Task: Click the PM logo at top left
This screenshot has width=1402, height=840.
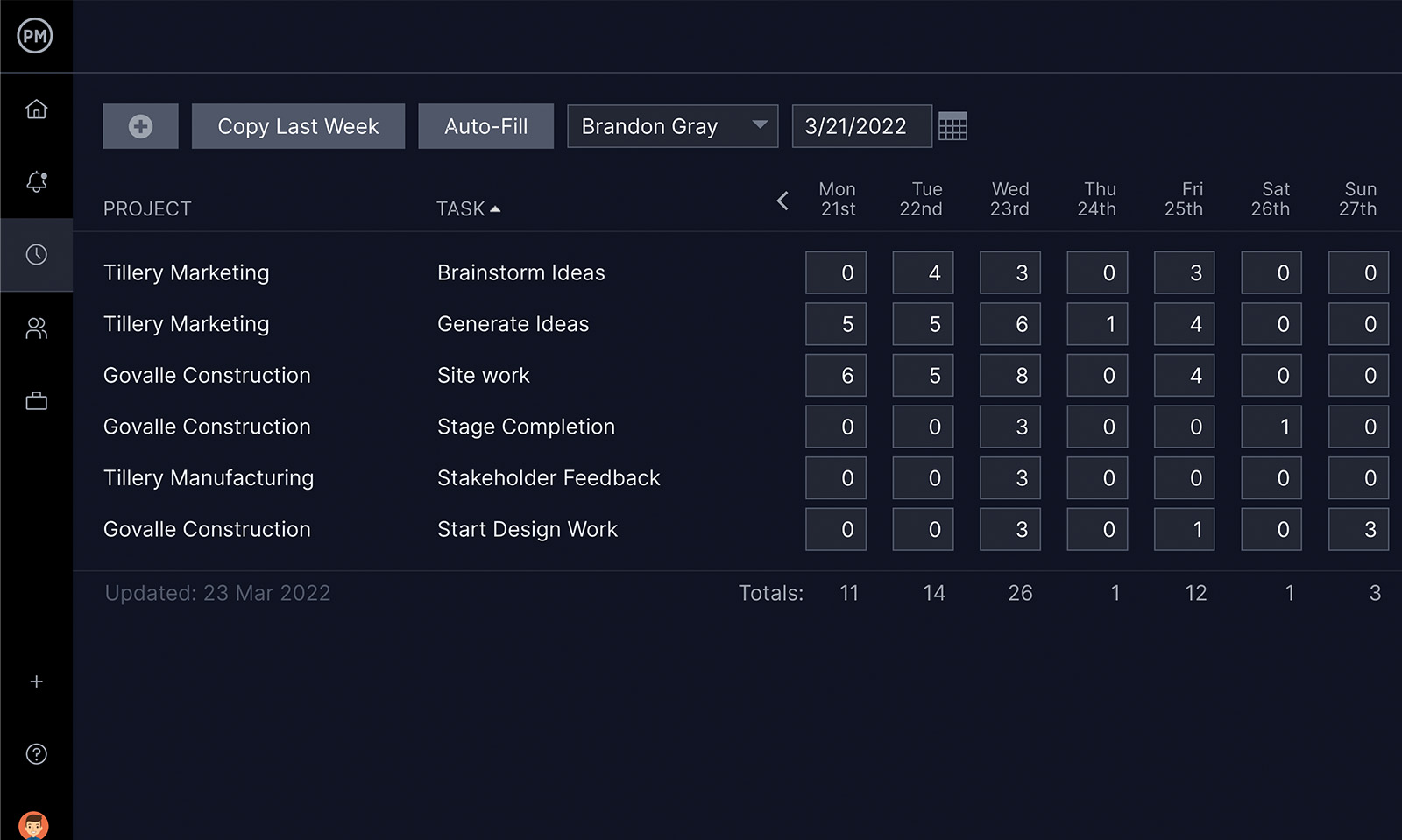Action: tap(36, 36)
